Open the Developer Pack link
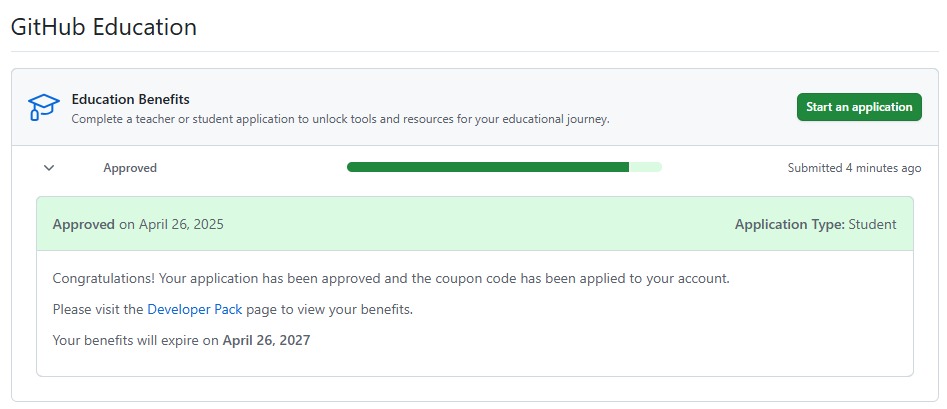The height and width of the screenshot is (409, 947). click(x=194, y=310)
